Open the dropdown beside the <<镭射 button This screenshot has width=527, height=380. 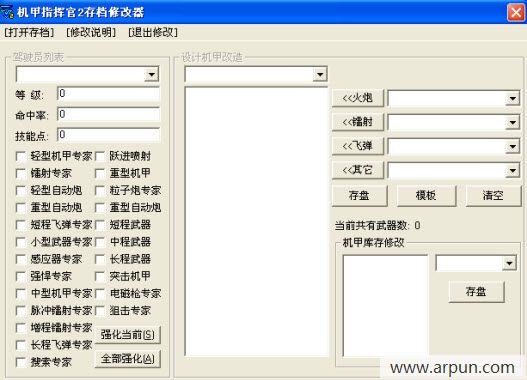coord(513,123)
